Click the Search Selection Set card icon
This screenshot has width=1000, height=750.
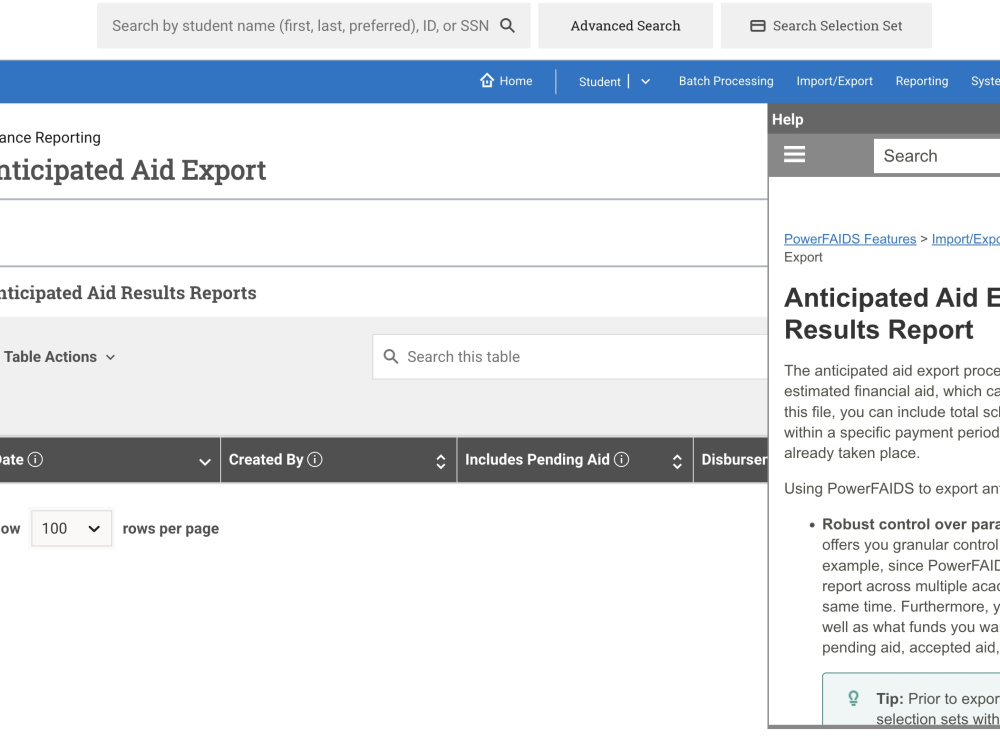tap(758, 26)
